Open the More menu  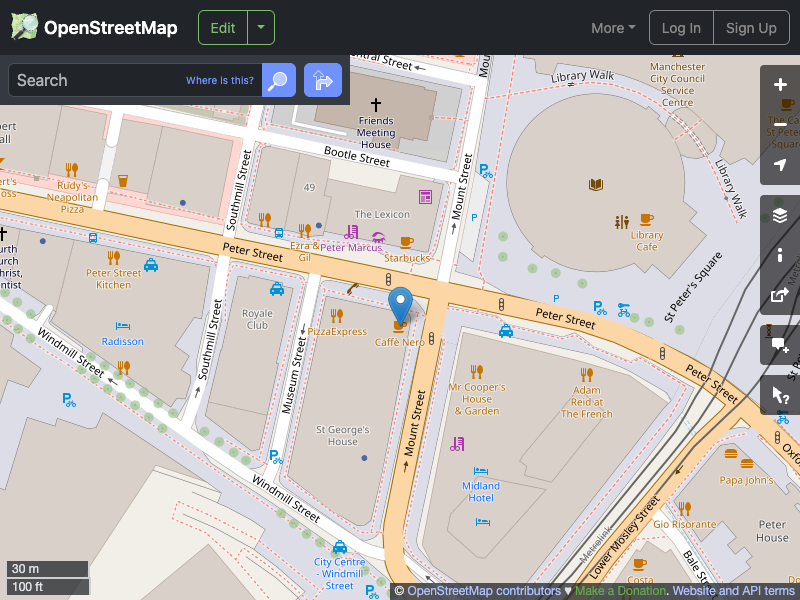tap(612, 28)
